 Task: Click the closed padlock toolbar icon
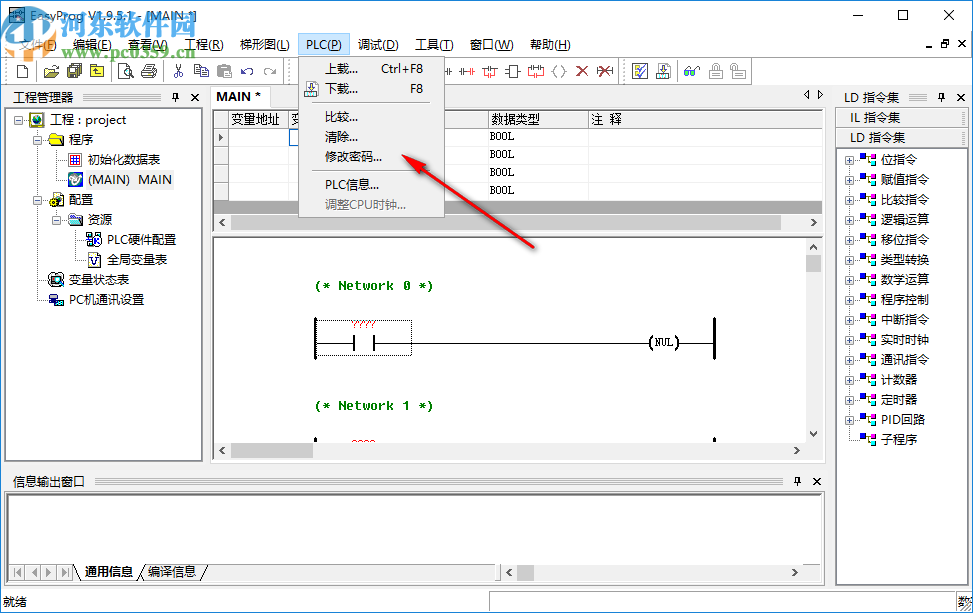coord(715,71)
